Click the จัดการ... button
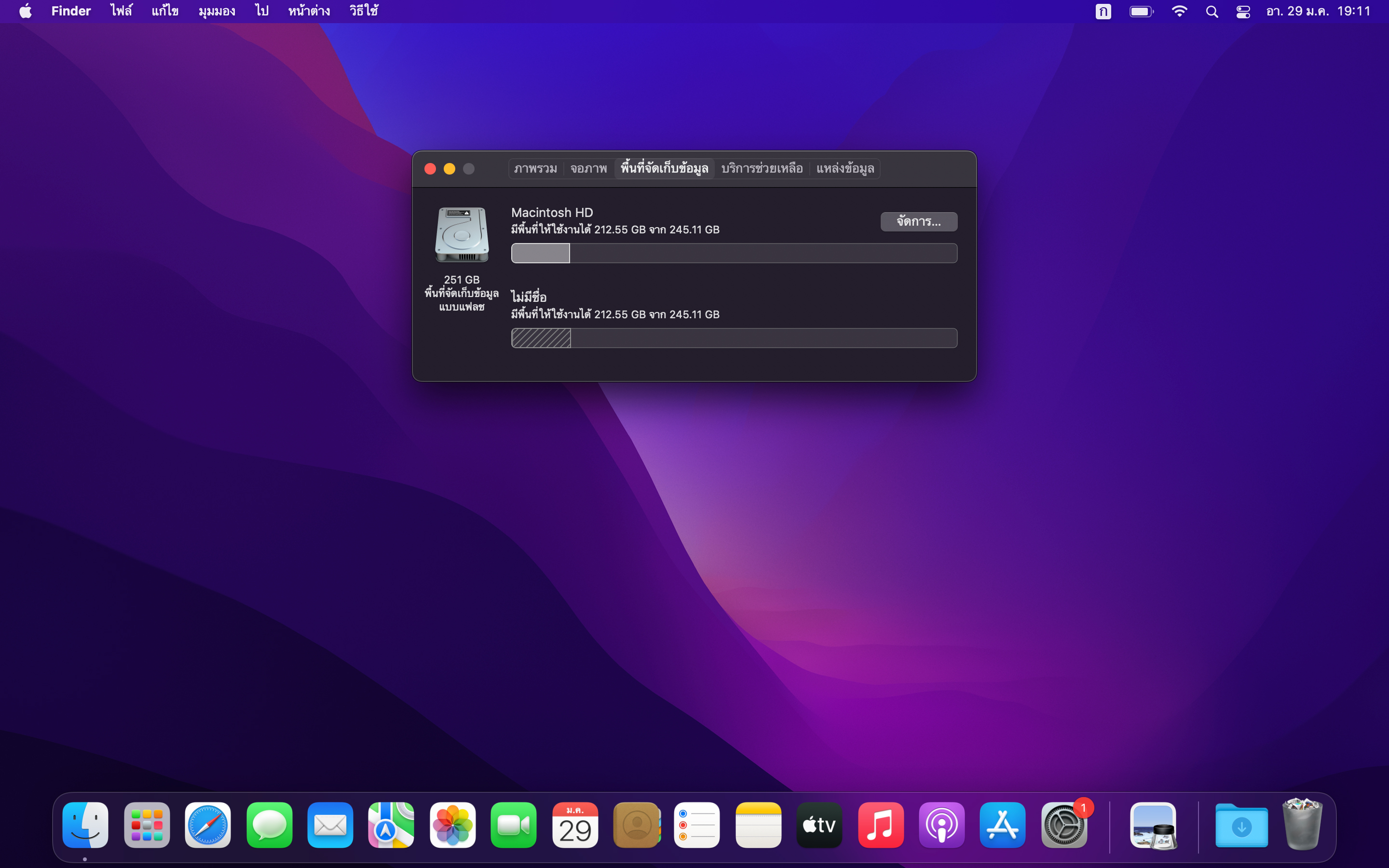The image size is (1389, 868). pyautogui.click(x=918, y=222)
